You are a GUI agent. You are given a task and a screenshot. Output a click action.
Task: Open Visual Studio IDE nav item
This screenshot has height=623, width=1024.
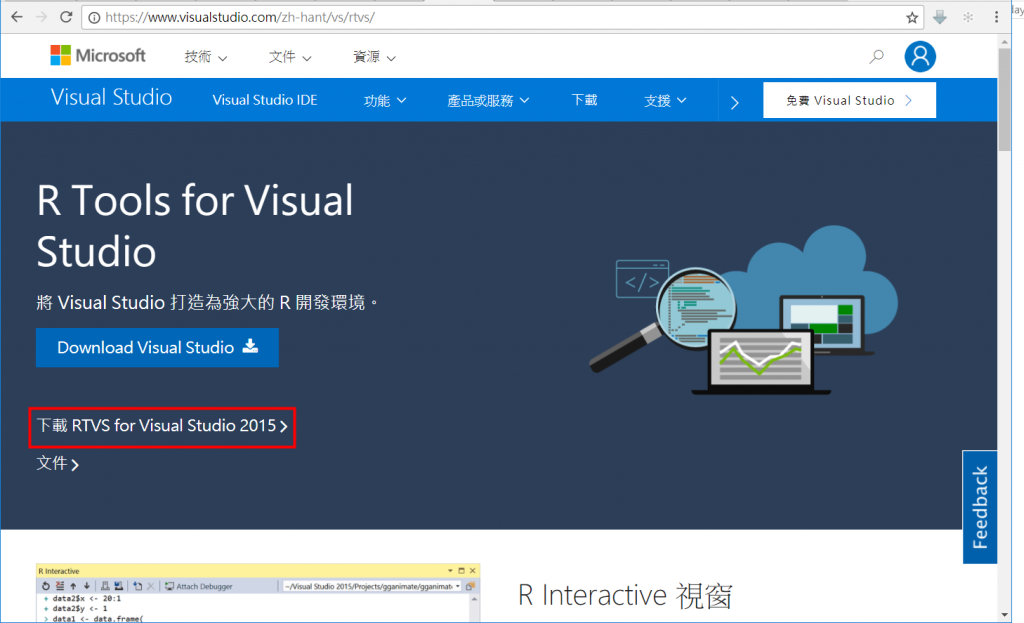[x=264, y=100]
